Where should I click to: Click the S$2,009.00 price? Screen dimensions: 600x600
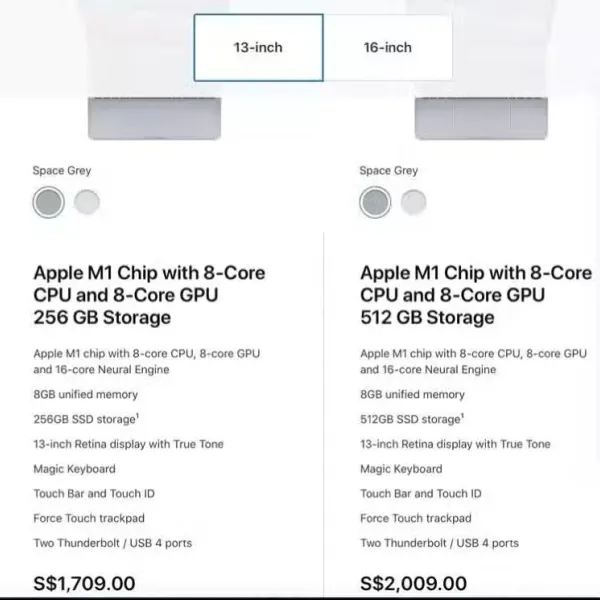[x=413, y=584]
